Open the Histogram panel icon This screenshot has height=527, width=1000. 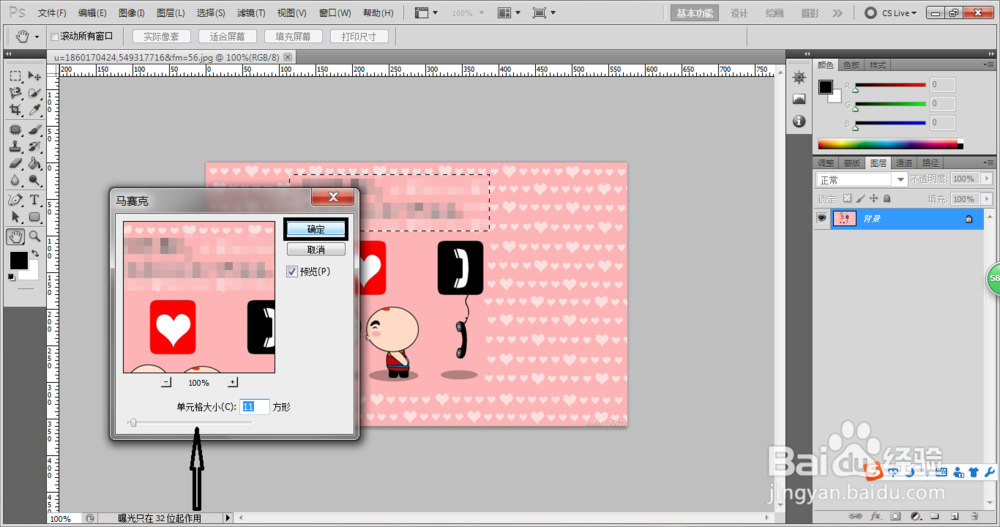(799, 99)
